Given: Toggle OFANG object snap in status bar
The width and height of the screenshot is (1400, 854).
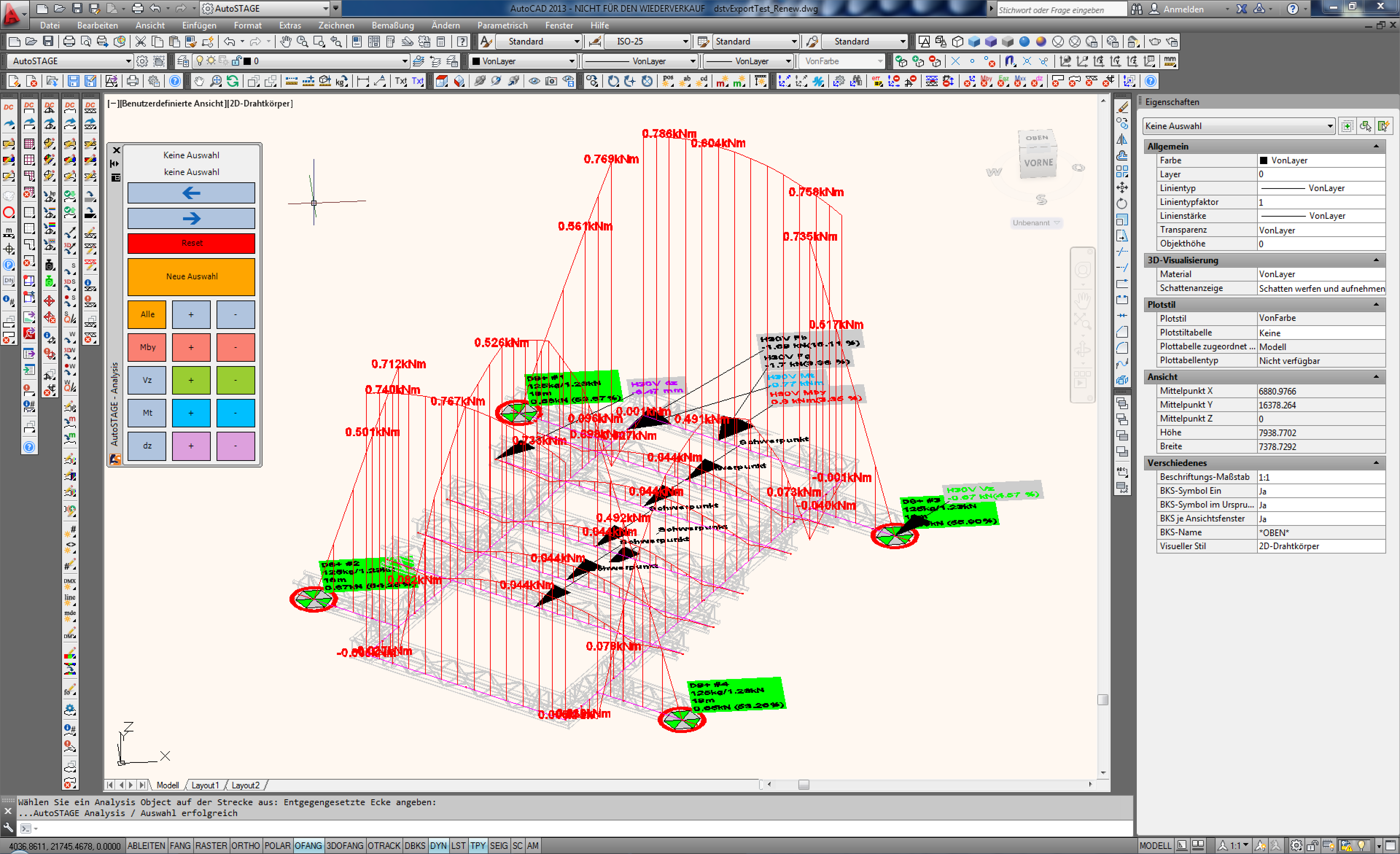Looking at the screenshot, I should click(x=308, y=846).
